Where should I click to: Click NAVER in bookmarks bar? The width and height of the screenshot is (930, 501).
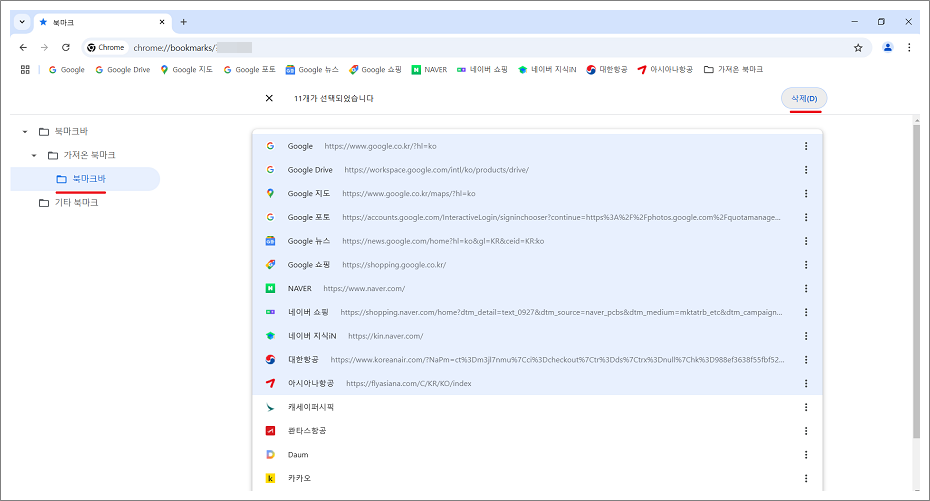pos(429,69)
